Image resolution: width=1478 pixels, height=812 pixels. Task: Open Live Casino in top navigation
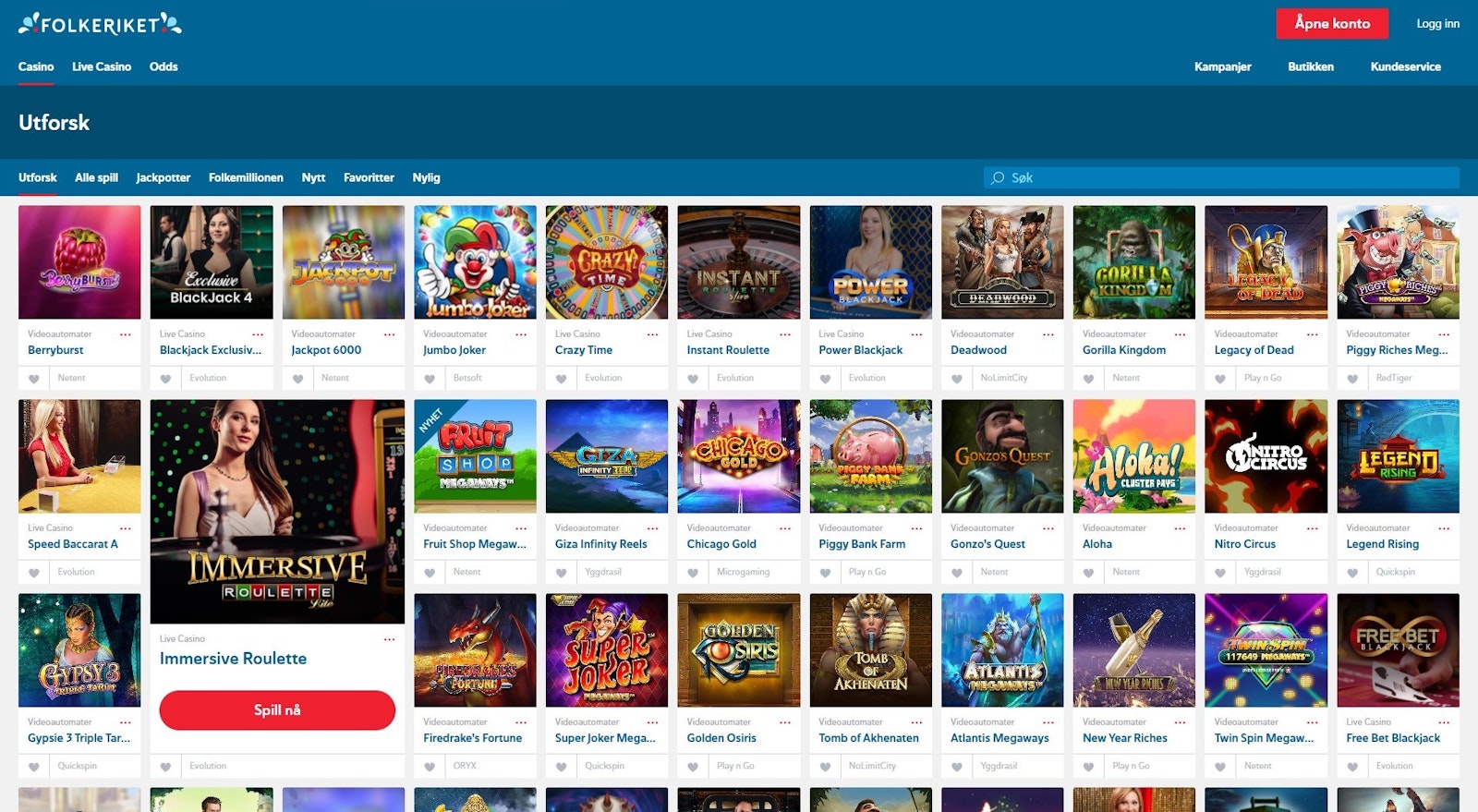pyautogui.click(x=102, y=67)
